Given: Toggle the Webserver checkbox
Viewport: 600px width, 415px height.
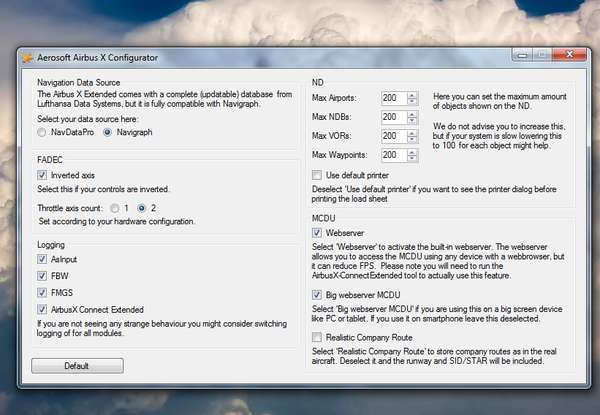Looking at the screenshot, I should [317, 233].
